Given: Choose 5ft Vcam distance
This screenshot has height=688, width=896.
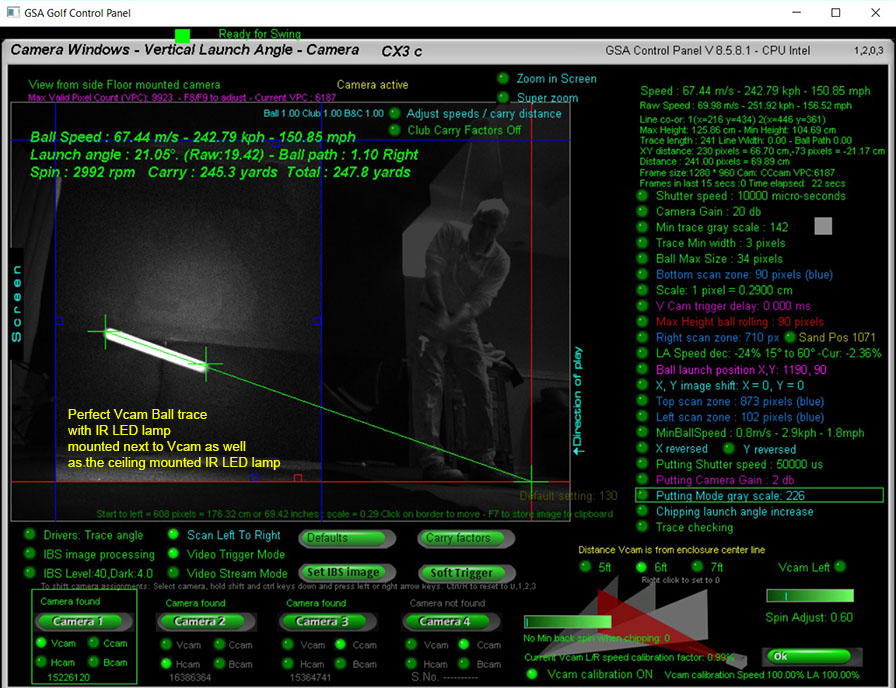Looking at the screenshot, I should [585, 566].
